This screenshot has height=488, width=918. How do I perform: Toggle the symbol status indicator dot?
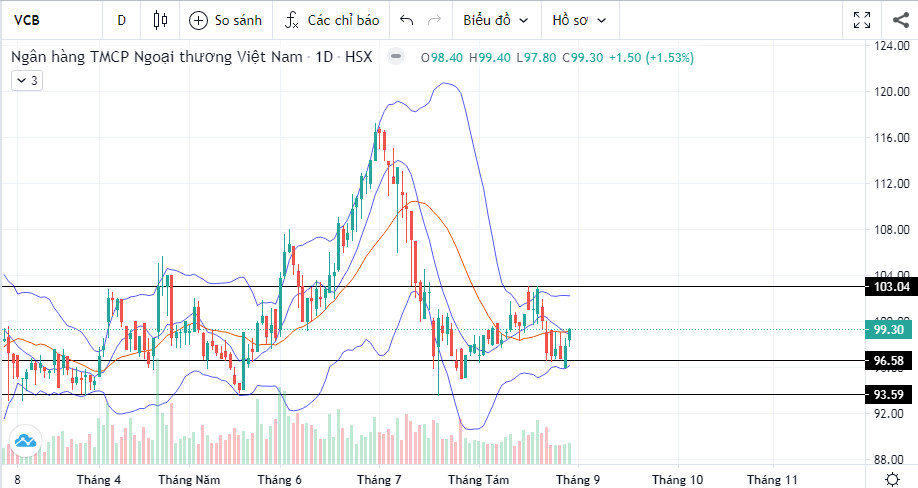click(x=397, y=57)
